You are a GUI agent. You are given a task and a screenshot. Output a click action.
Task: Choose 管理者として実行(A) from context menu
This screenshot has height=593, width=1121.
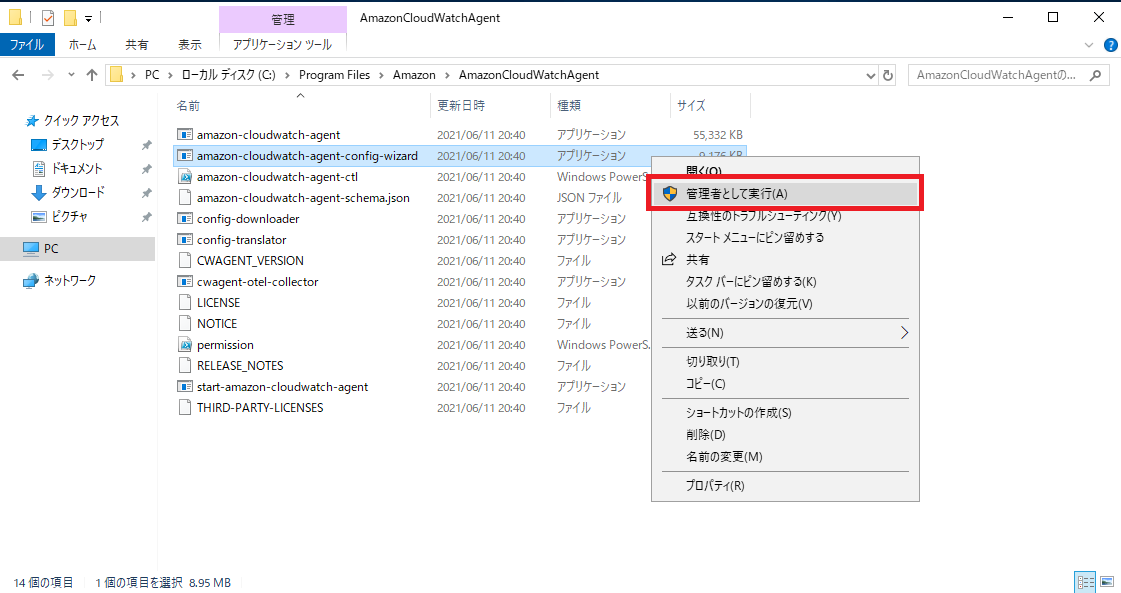pos(785,194)
